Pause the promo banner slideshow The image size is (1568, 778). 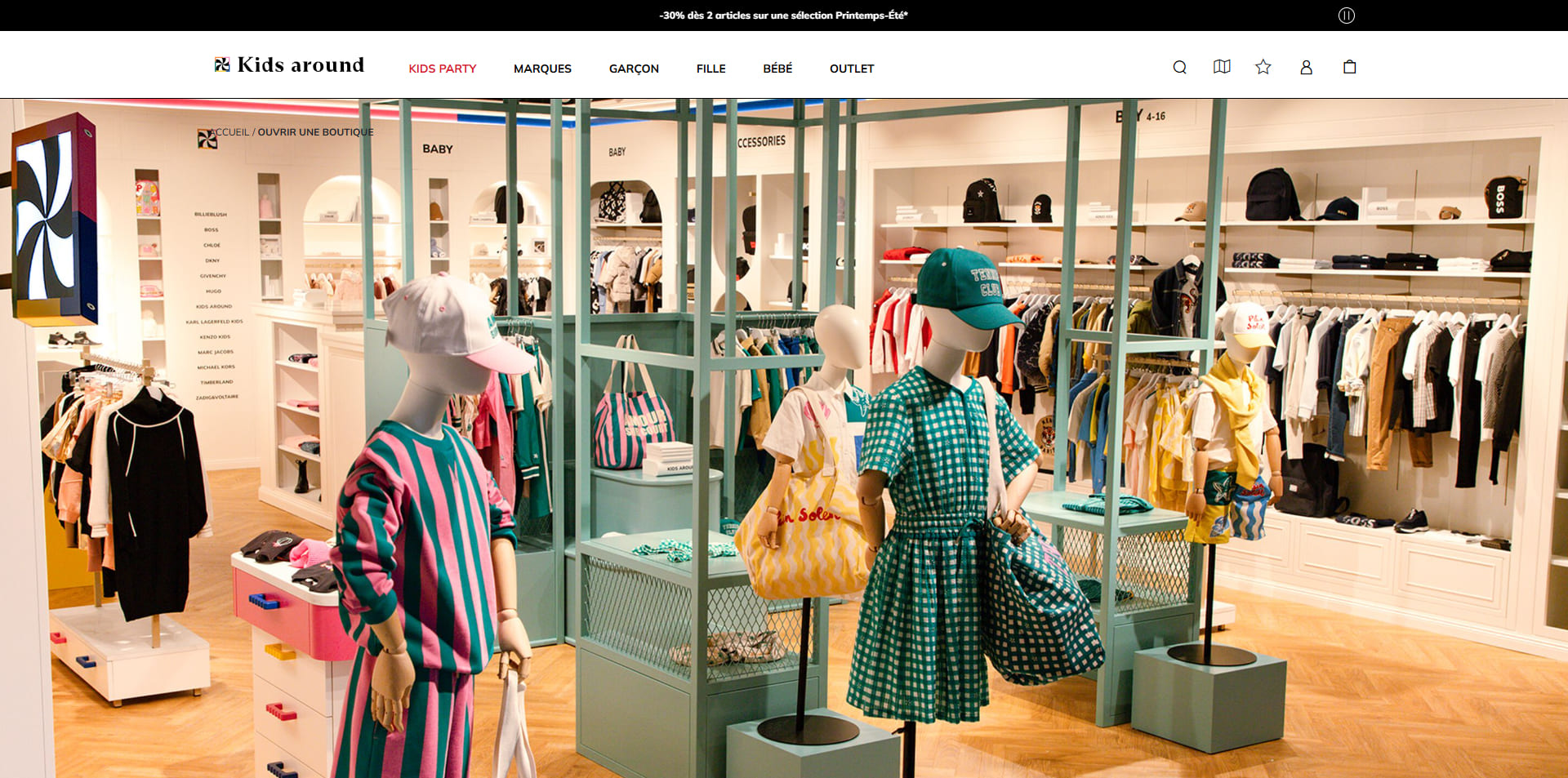(1346, 16)
